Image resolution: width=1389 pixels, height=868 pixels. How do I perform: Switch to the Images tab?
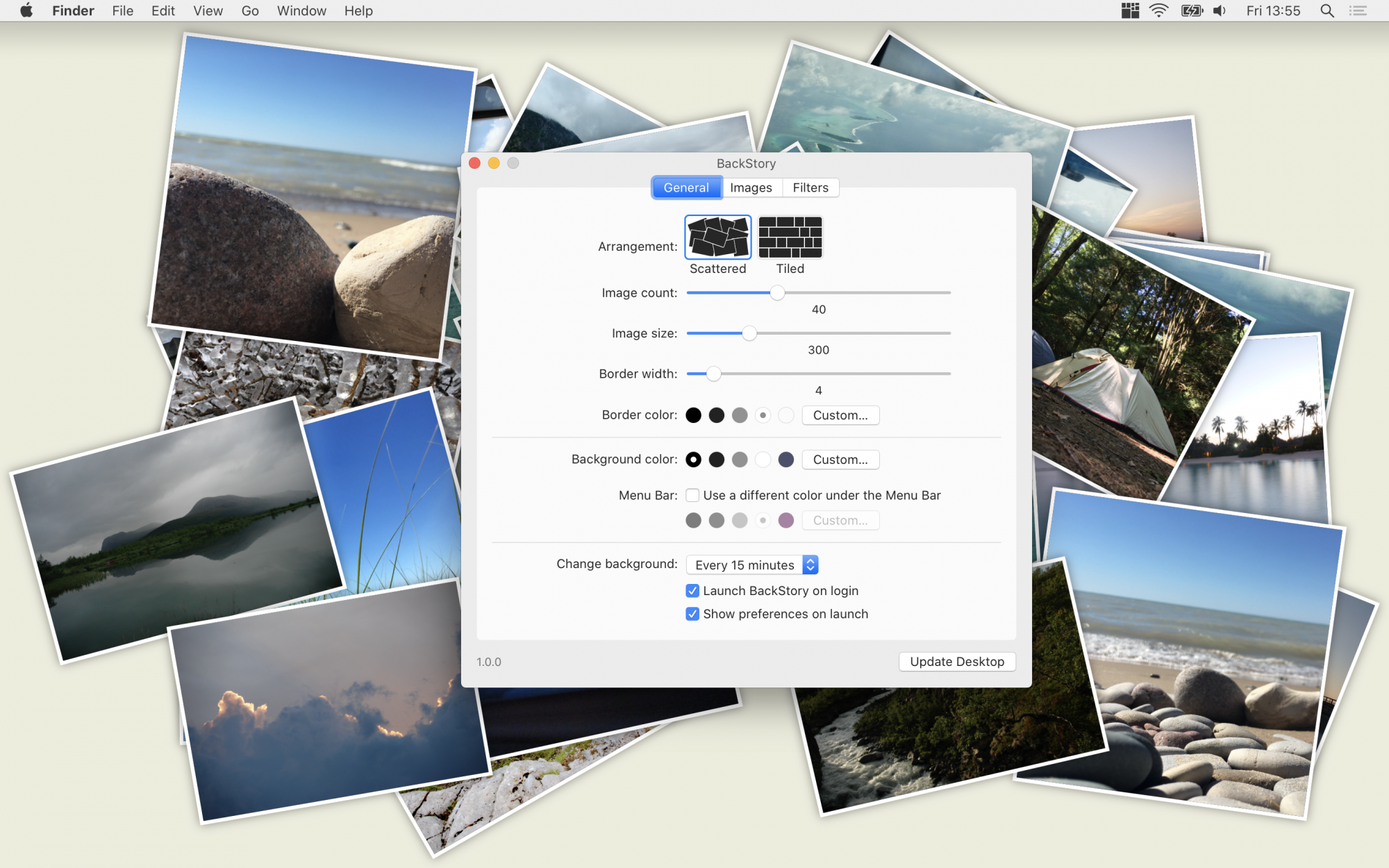[751, 187]
